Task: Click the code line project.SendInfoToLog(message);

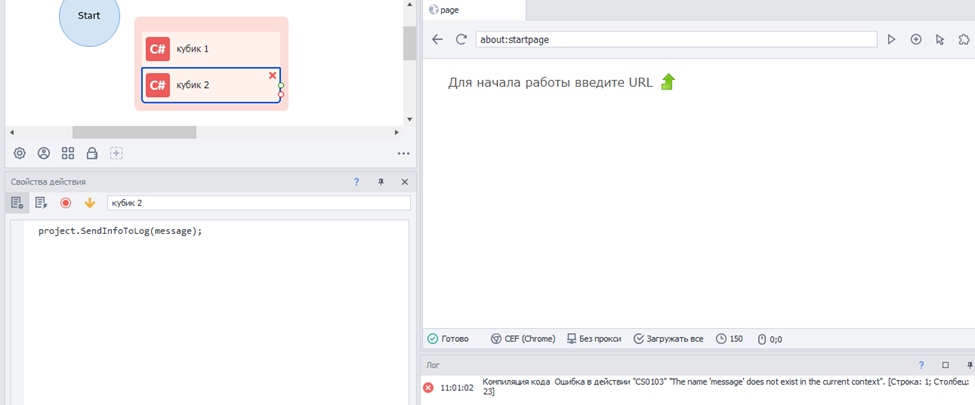Action: (x=121, y=231)
